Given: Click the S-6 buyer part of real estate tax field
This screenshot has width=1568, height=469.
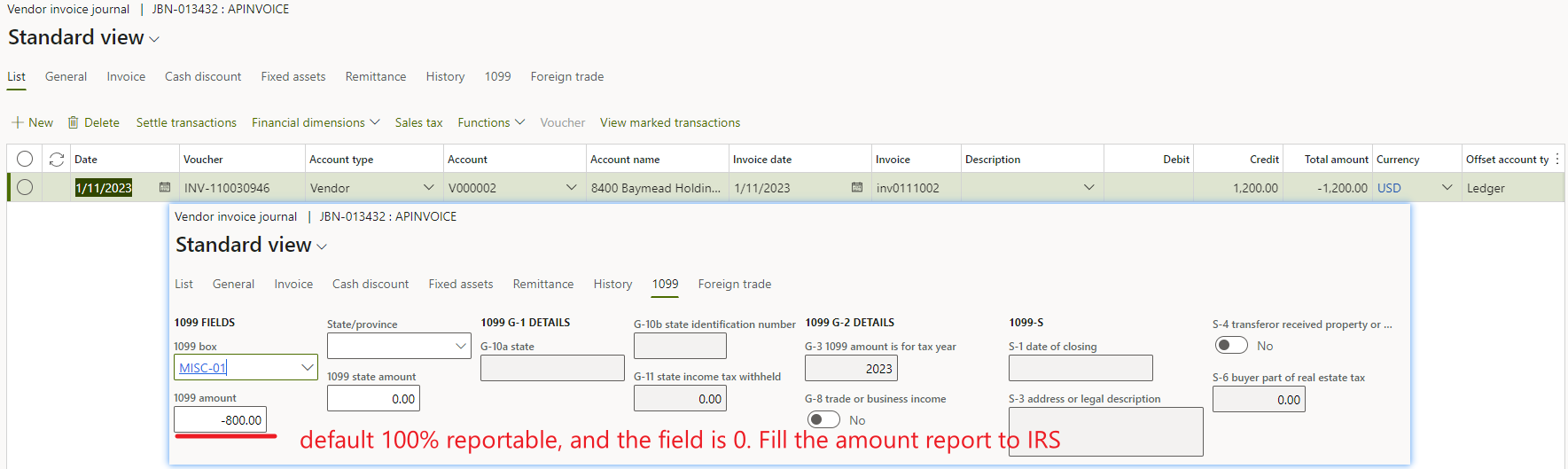Looking at the screenshot, I should click(1259, 399).
